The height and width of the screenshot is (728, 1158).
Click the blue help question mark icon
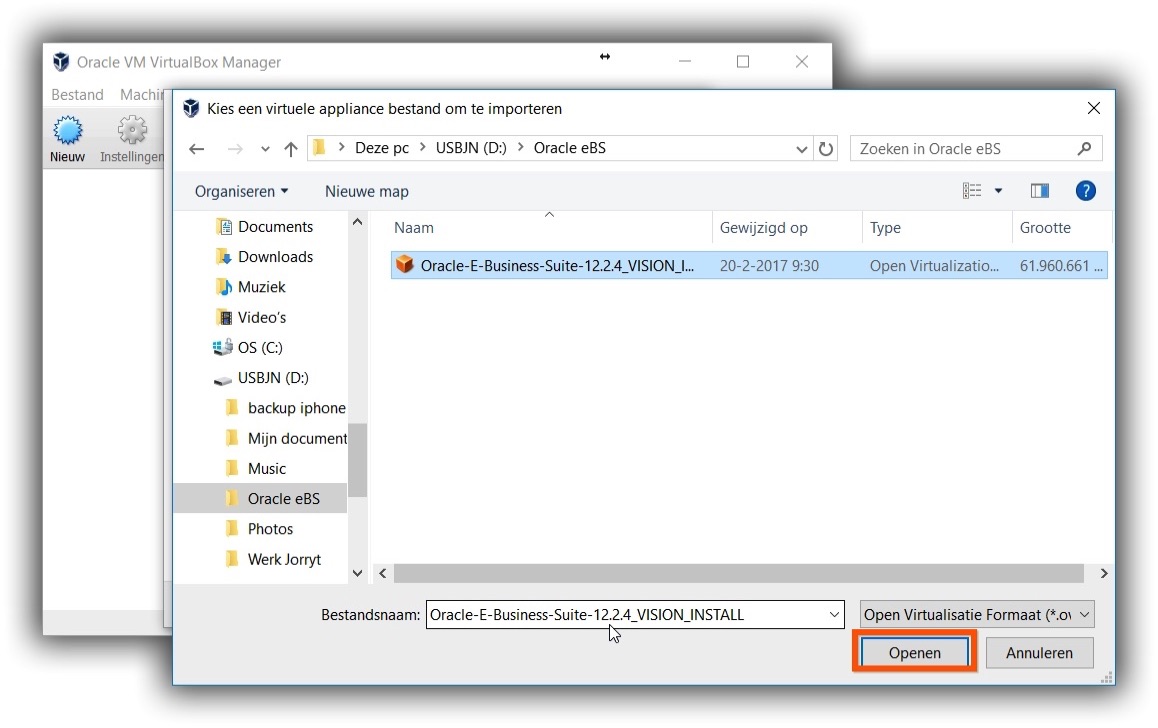(x=1086, y=191)
